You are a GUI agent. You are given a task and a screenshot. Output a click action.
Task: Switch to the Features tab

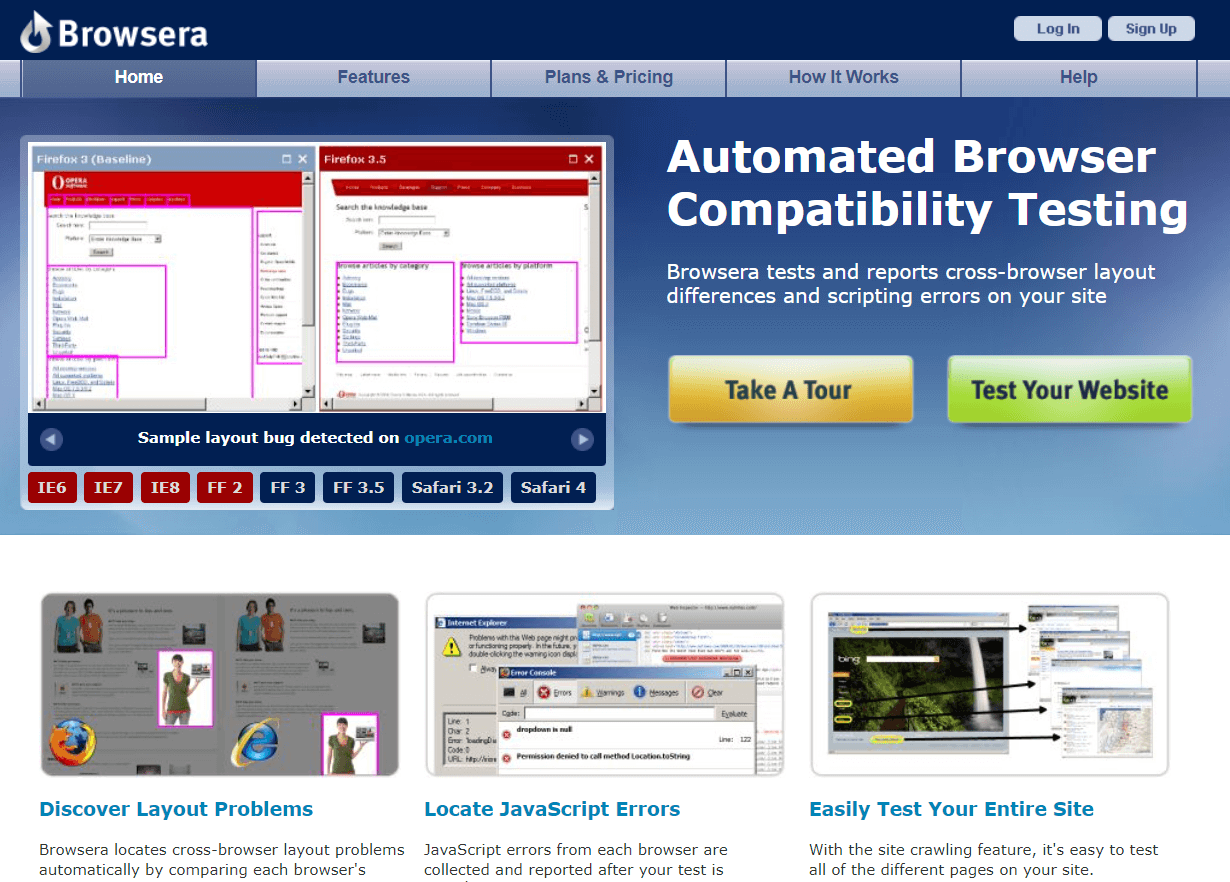(373, 76)
